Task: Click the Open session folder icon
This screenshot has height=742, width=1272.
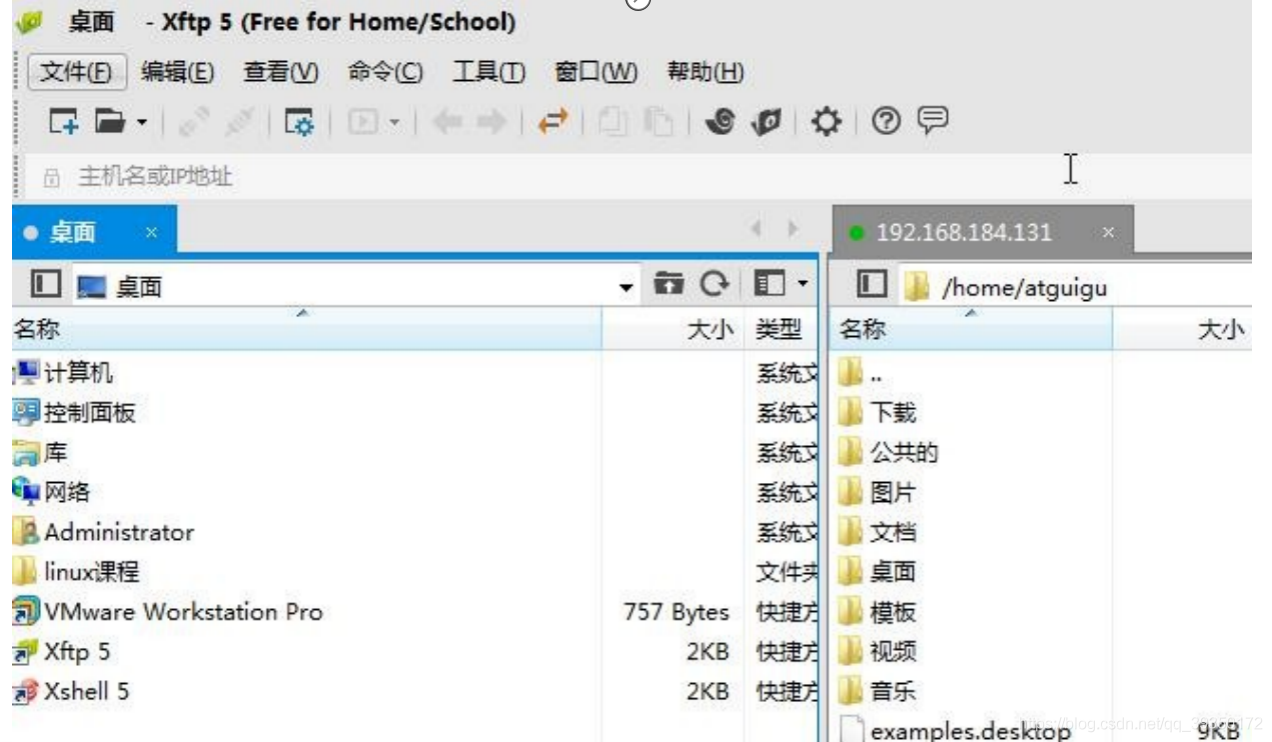Action: (108, 122)
